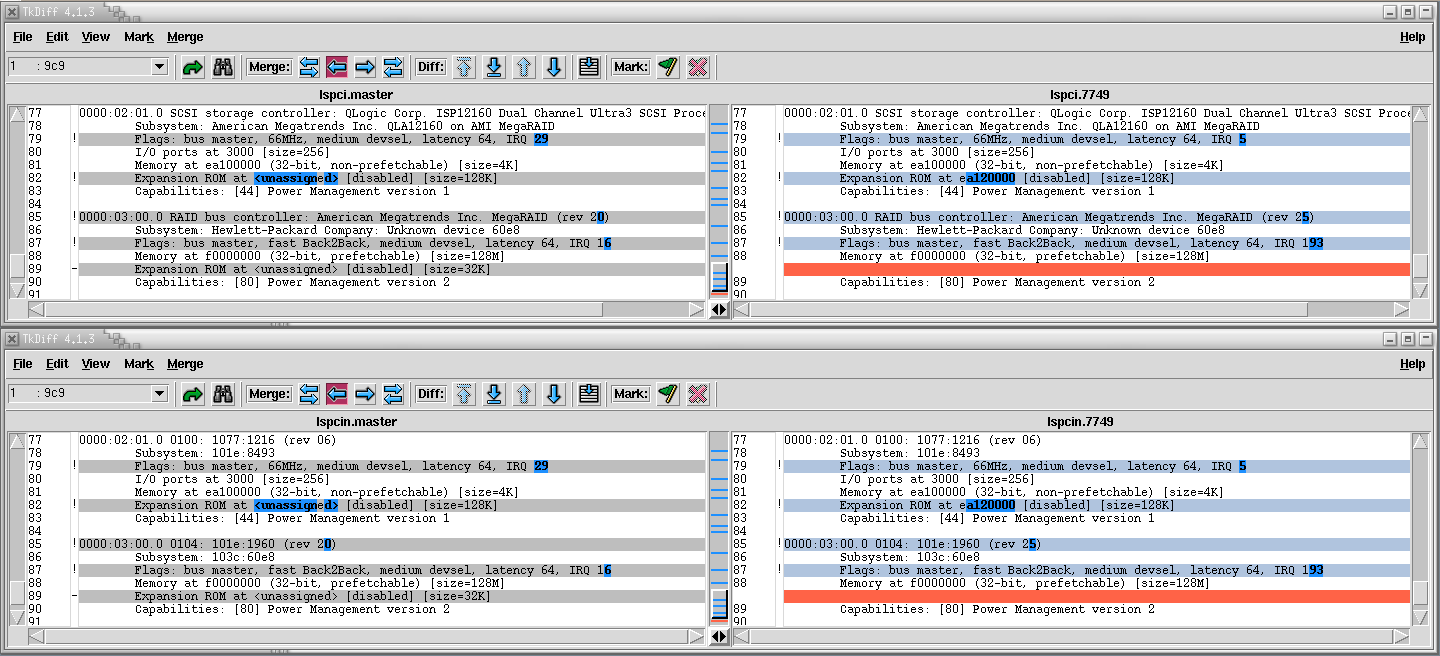Select merge right choice in lspci window
This screenshot has width=1440, height=656.
[365, 67]
